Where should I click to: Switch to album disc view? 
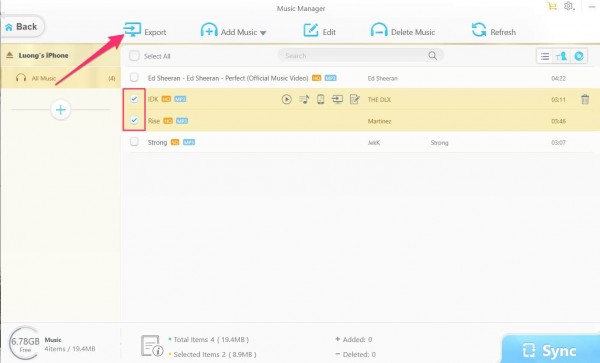[x=579, y=56]
